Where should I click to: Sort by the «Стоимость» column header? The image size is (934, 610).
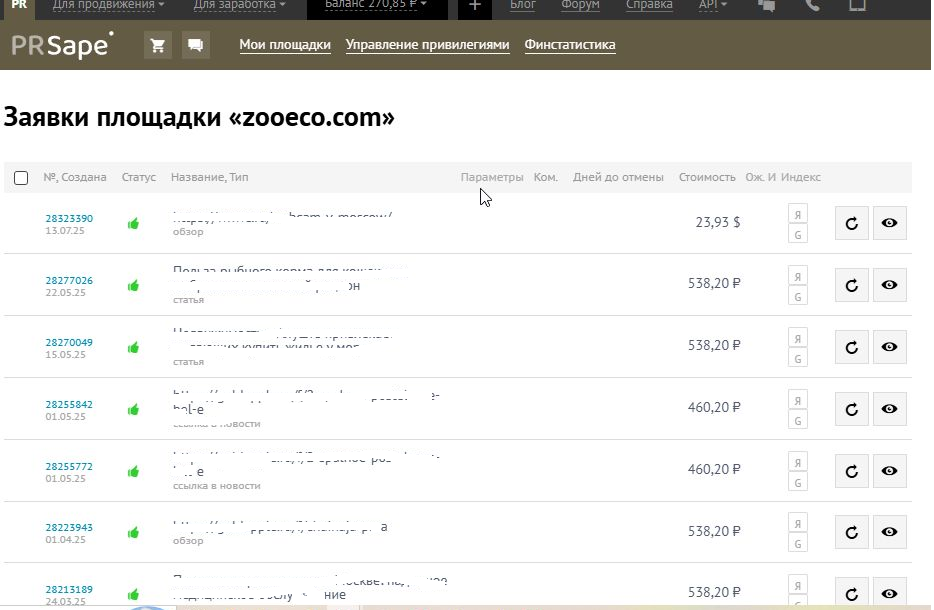(707, 178)
